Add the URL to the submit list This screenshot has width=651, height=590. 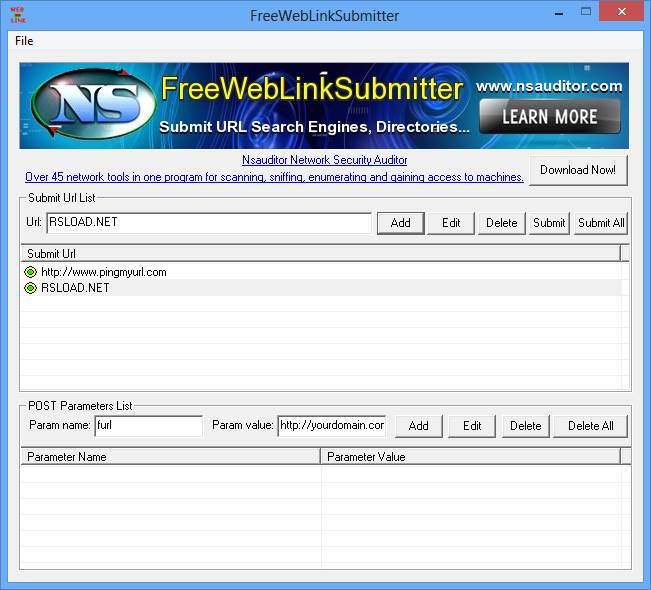point(401,223)
